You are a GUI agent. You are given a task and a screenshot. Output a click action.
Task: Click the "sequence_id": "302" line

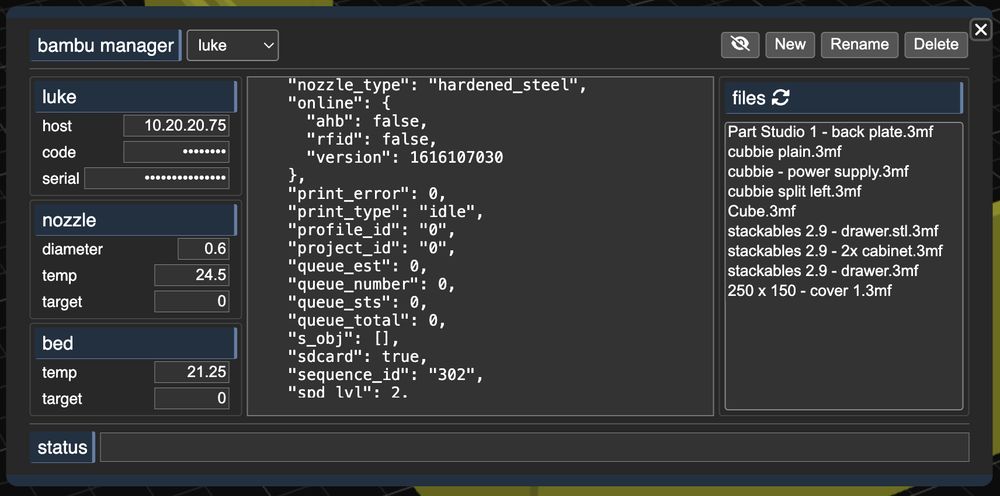click(386, 375)
